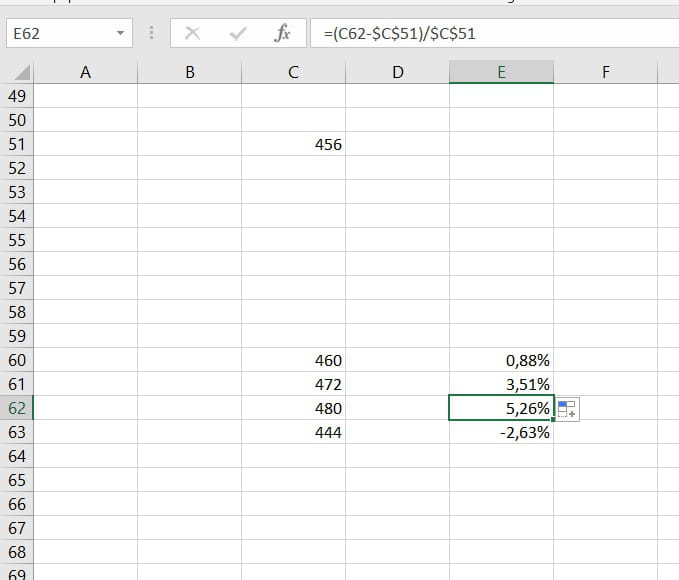The image size is (679, 580).
Task: Click the Insert Function fx icon
Action: pyautogui.click(x=282, y=34)
